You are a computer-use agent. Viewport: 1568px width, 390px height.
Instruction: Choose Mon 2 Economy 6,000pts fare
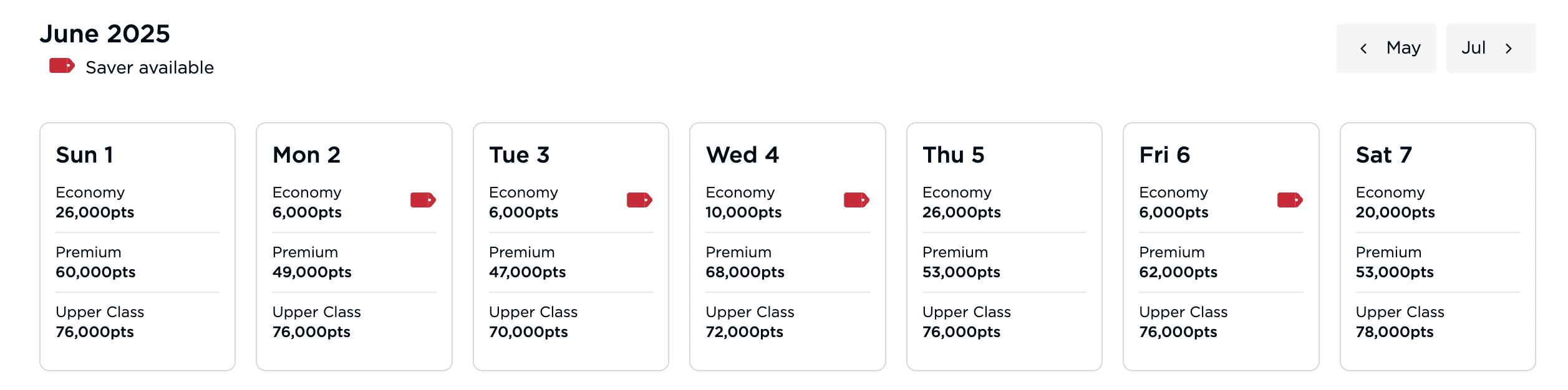tap(307, 202)
